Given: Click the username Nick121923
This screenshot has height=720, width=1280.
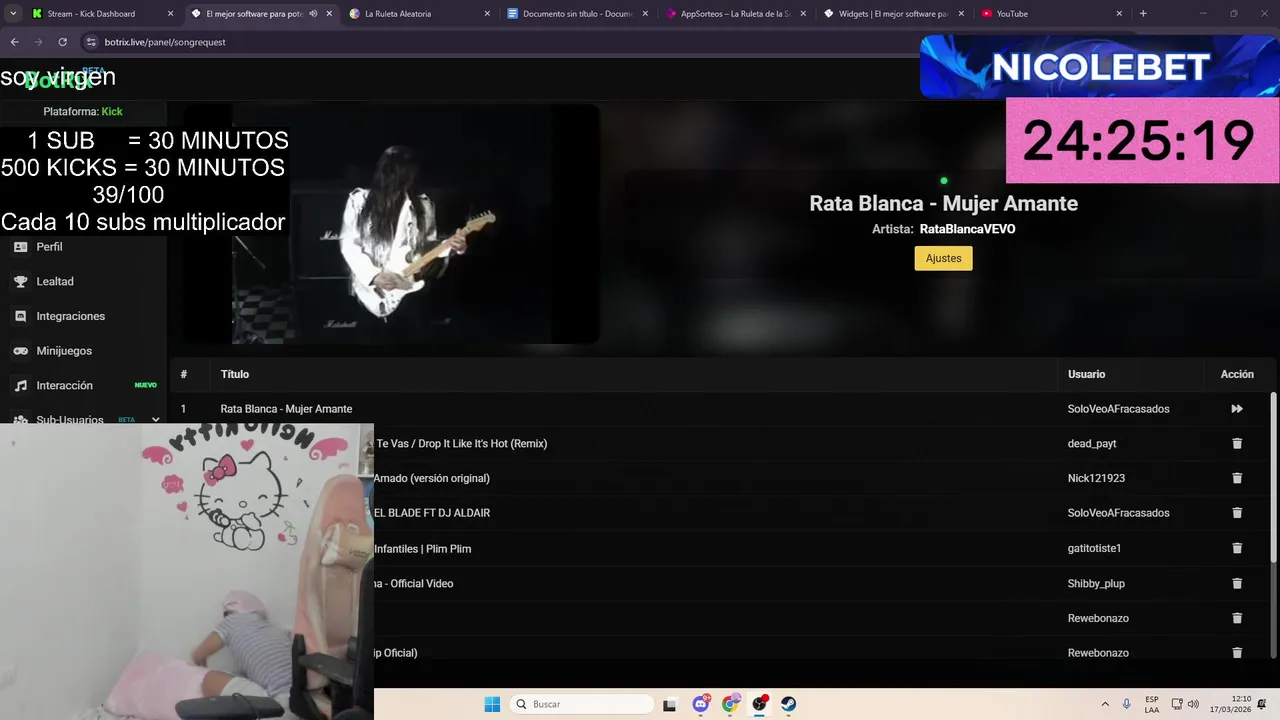Looking at the screenshot, I should 1096,478.
